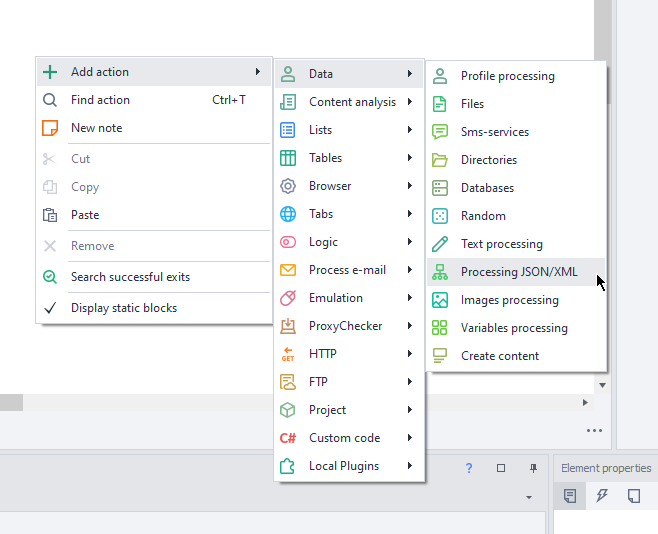Click the vertical scrollbar down arrow

coord(602,384)
